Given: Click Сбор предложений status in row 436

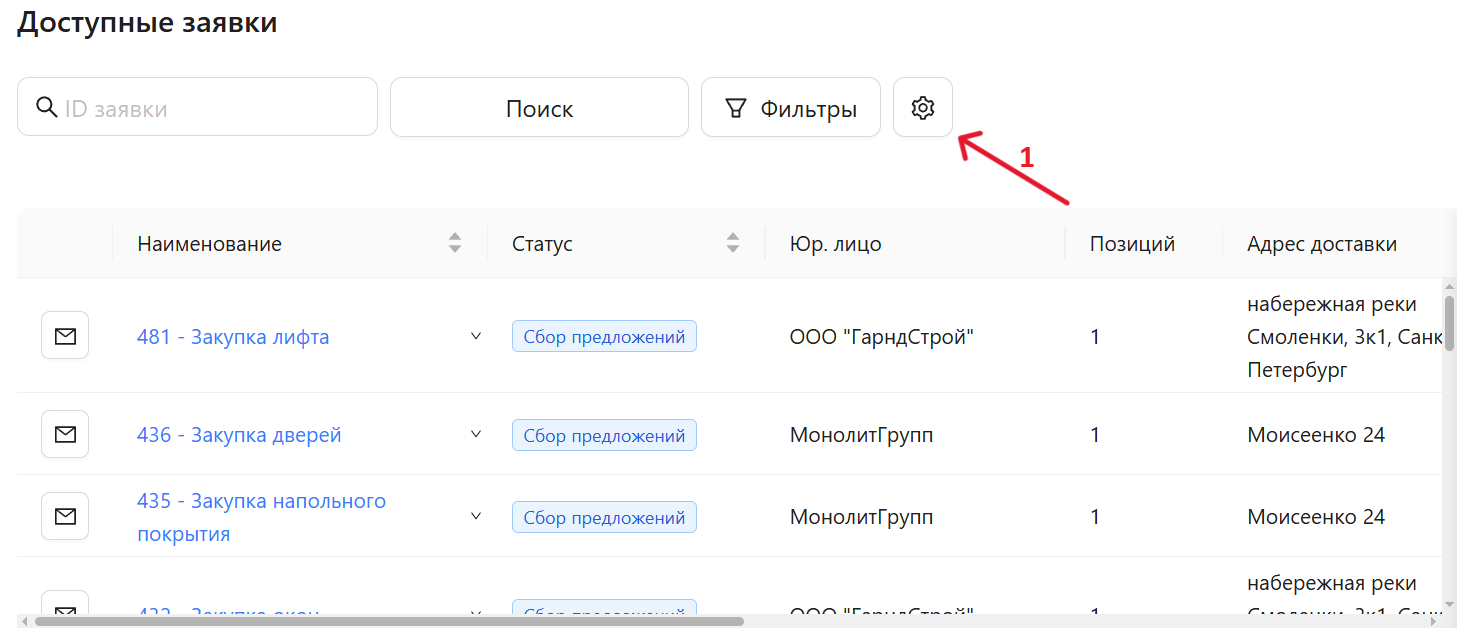Looking at the screenshot, I should 604,435.
